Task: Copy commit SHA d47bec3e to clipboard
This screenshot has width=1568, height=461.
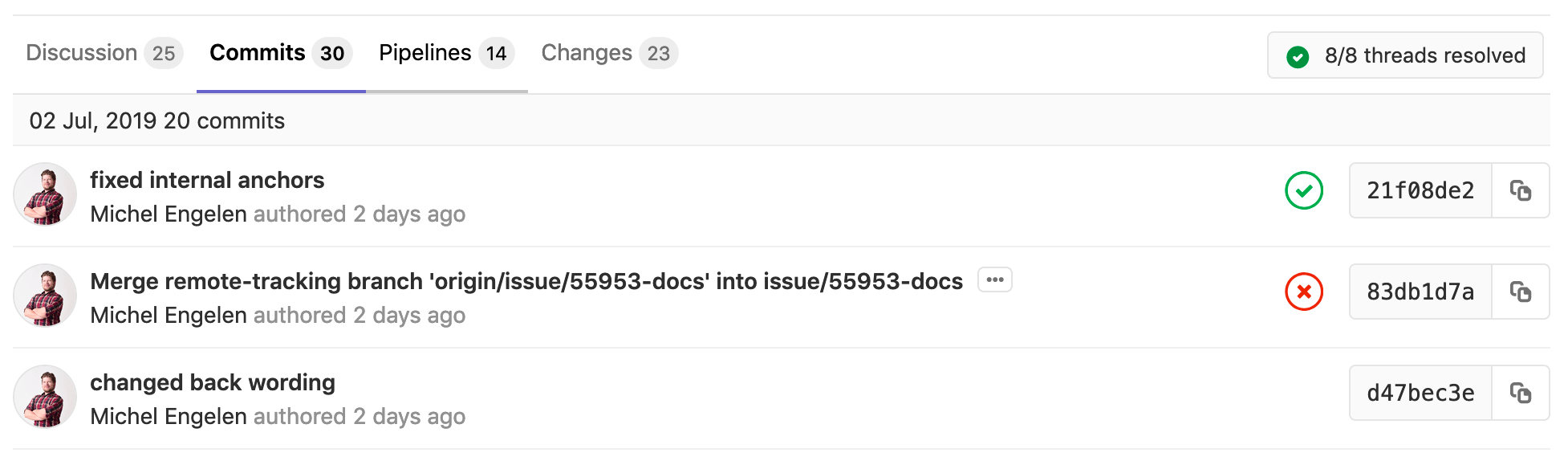Action: [x=1520, y=393]
